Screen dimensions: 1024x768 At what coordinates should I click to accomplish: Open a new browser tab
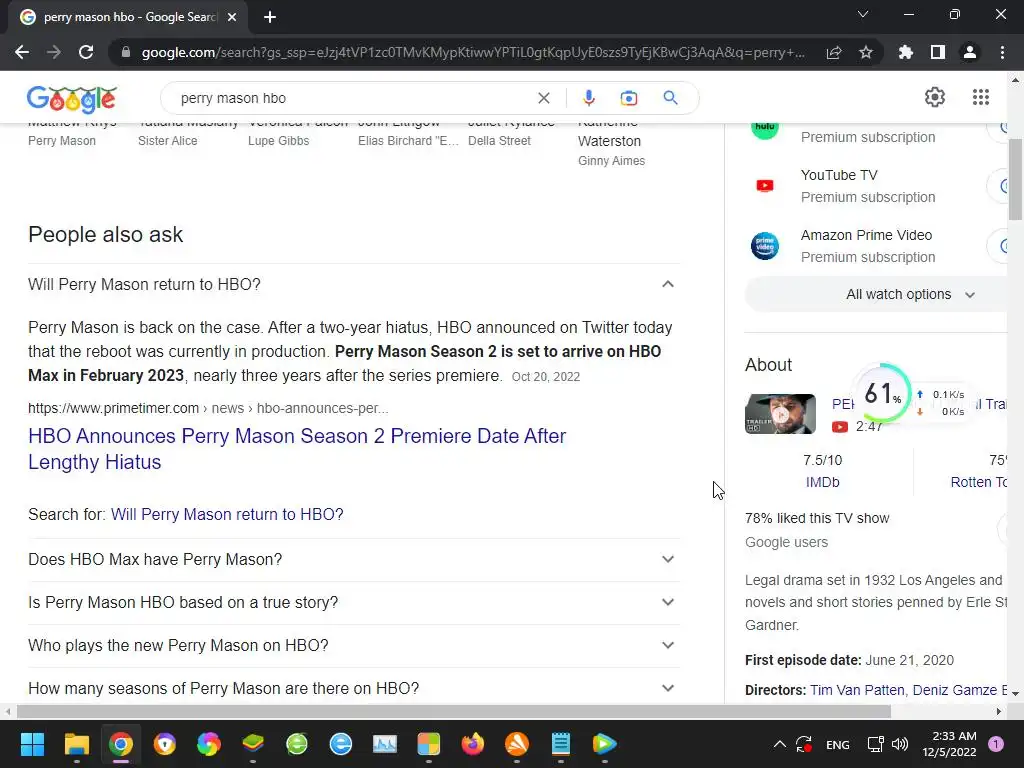click(270, 17)
